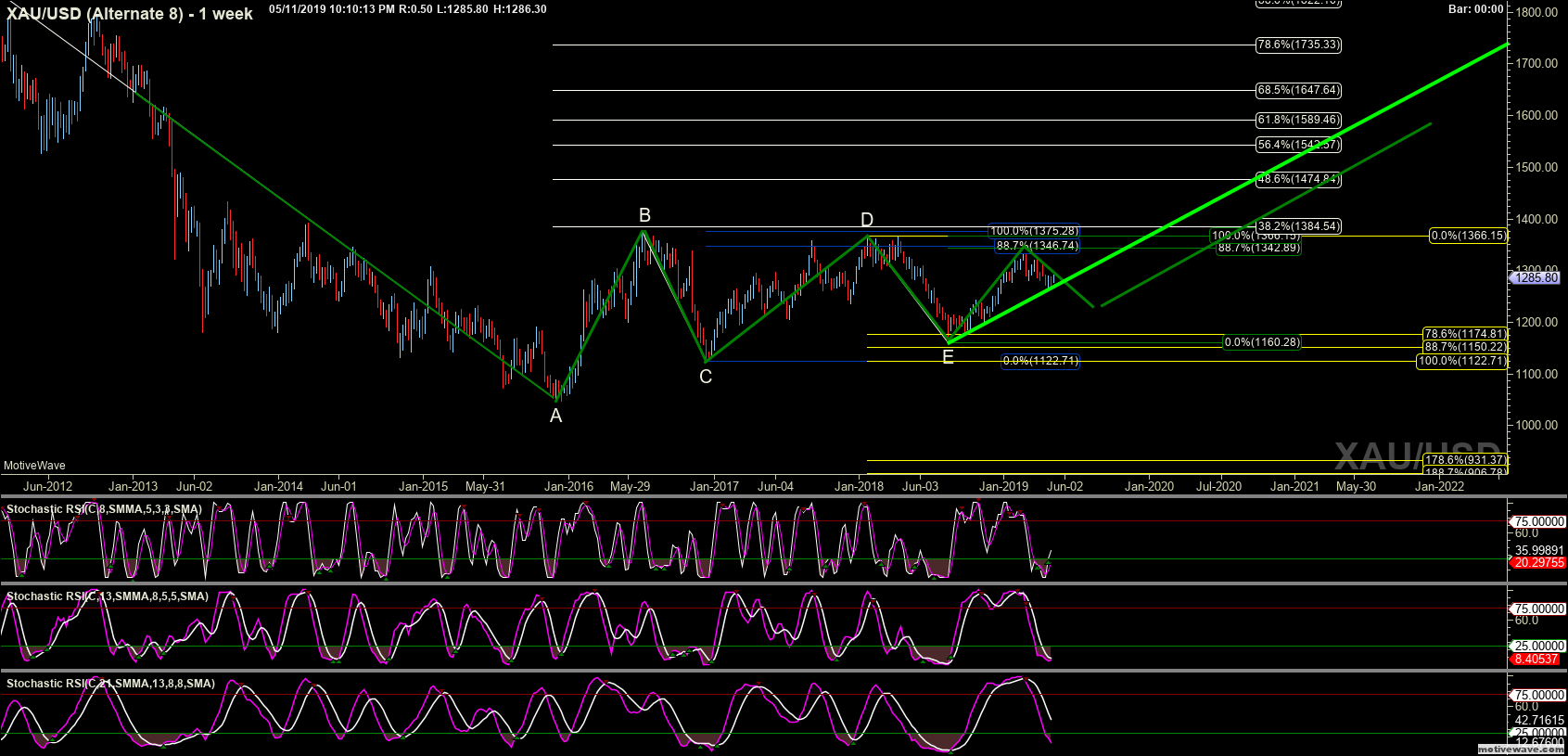The width and height of the screenshot is (1568, 756).
Task: Click the Jan-2022 time axis label
Action: [1439, 486]
